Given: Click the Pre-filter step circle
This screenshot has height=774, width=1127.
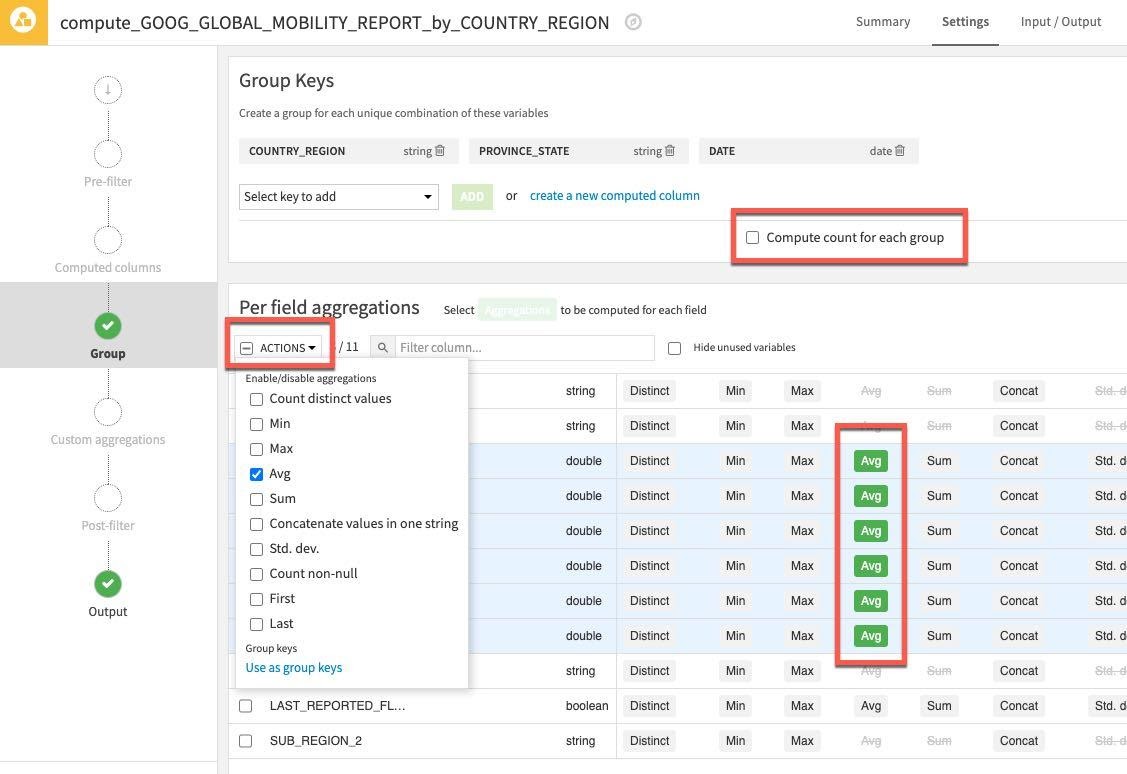Looking at the screenshot, I should coord(108,154).
